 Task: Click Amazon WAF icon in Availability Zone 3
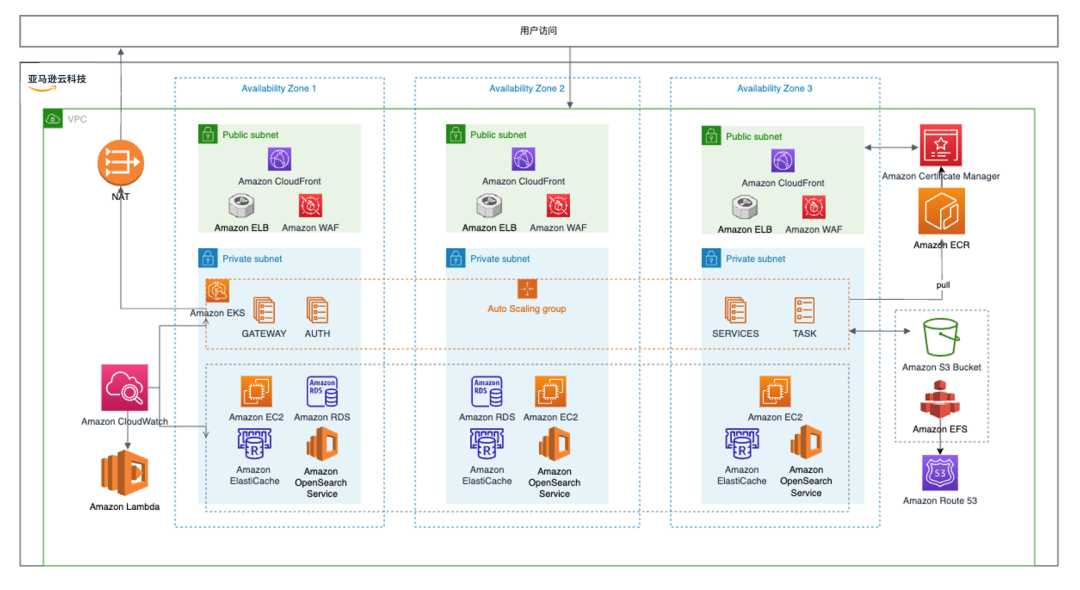pyautogui.click(x=814, y=207)
